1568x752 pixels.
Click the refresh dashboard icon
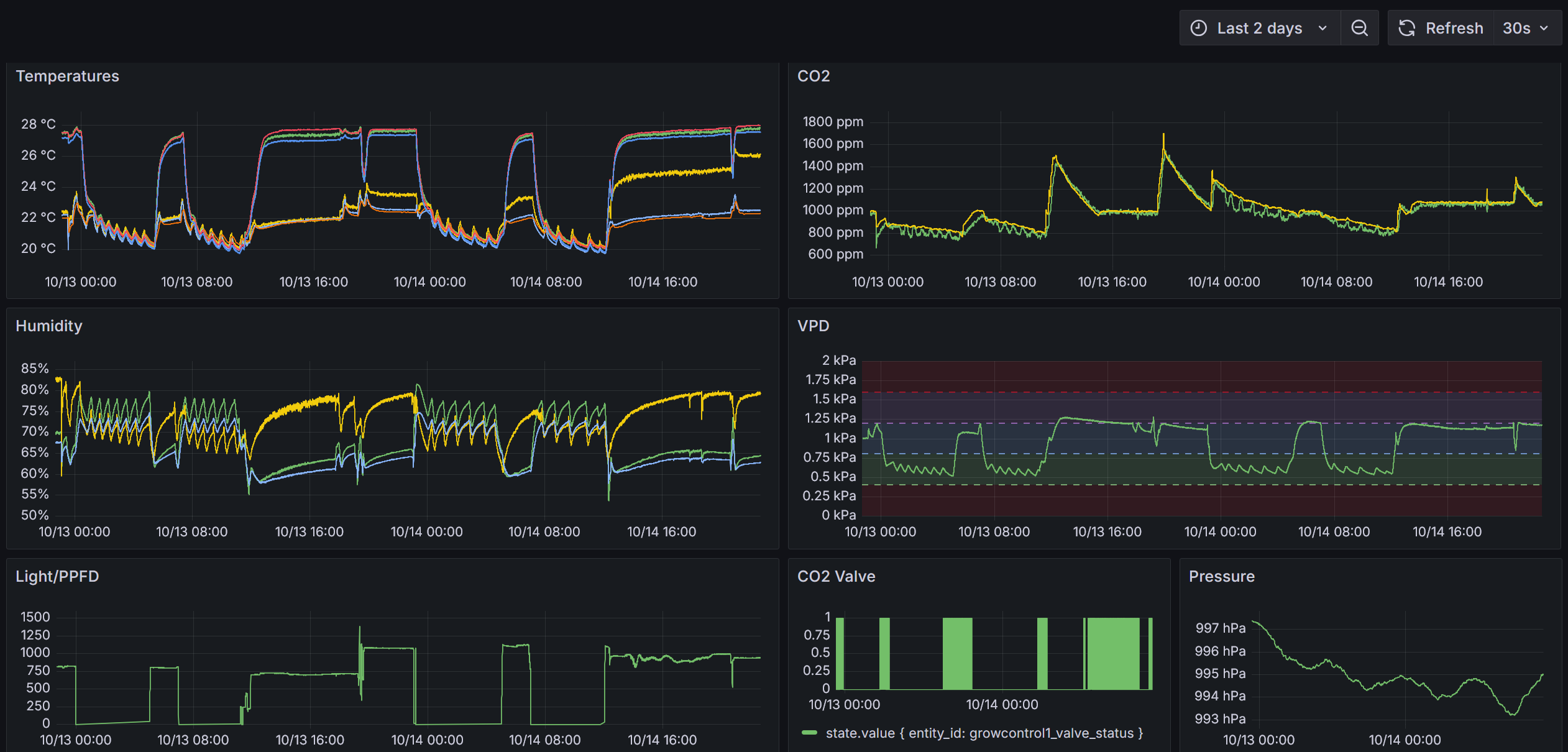(1407, 28)
